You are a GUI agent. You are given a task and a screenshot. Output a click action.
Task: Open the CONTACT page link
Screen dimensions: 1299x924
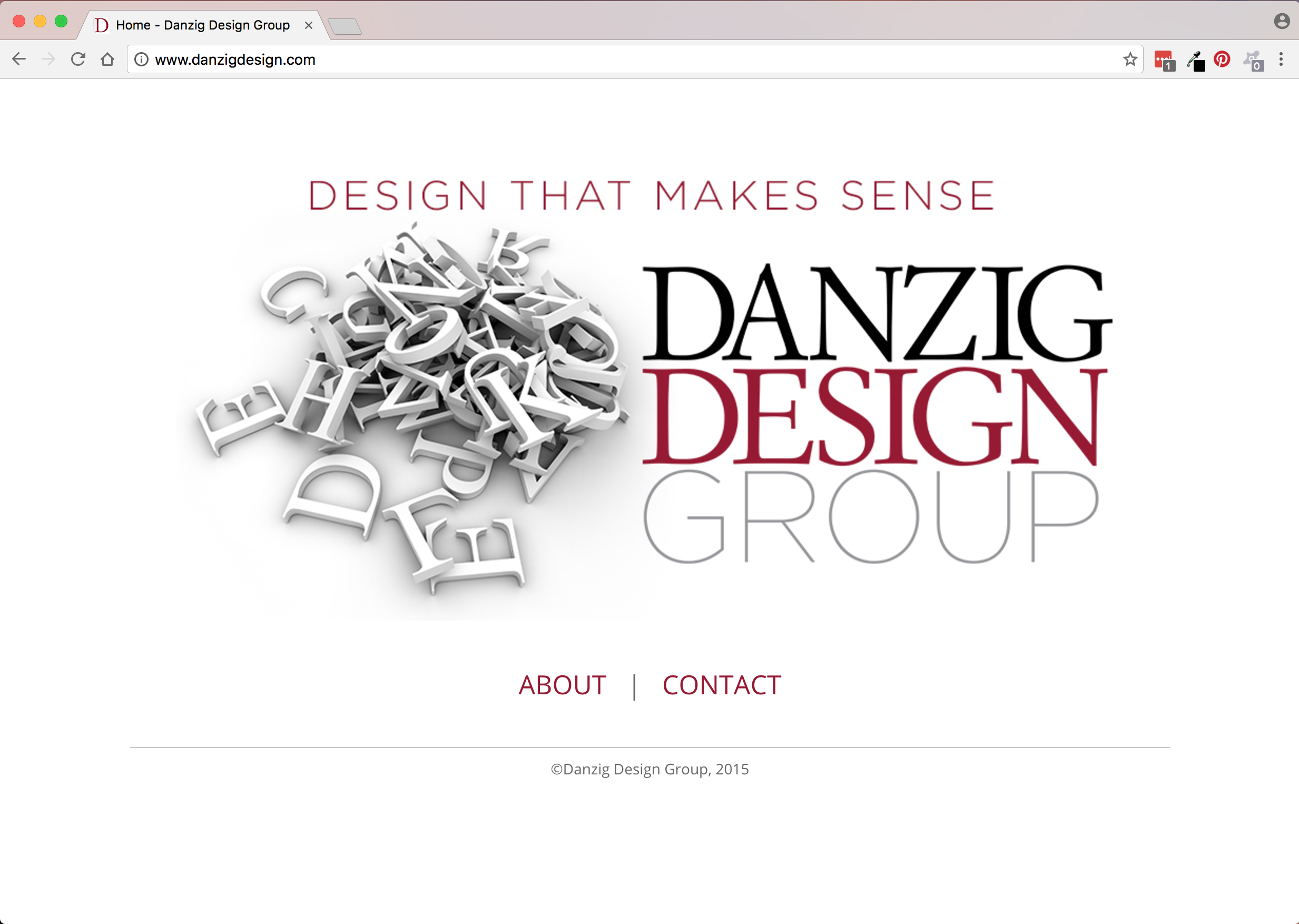coord(722,685)
